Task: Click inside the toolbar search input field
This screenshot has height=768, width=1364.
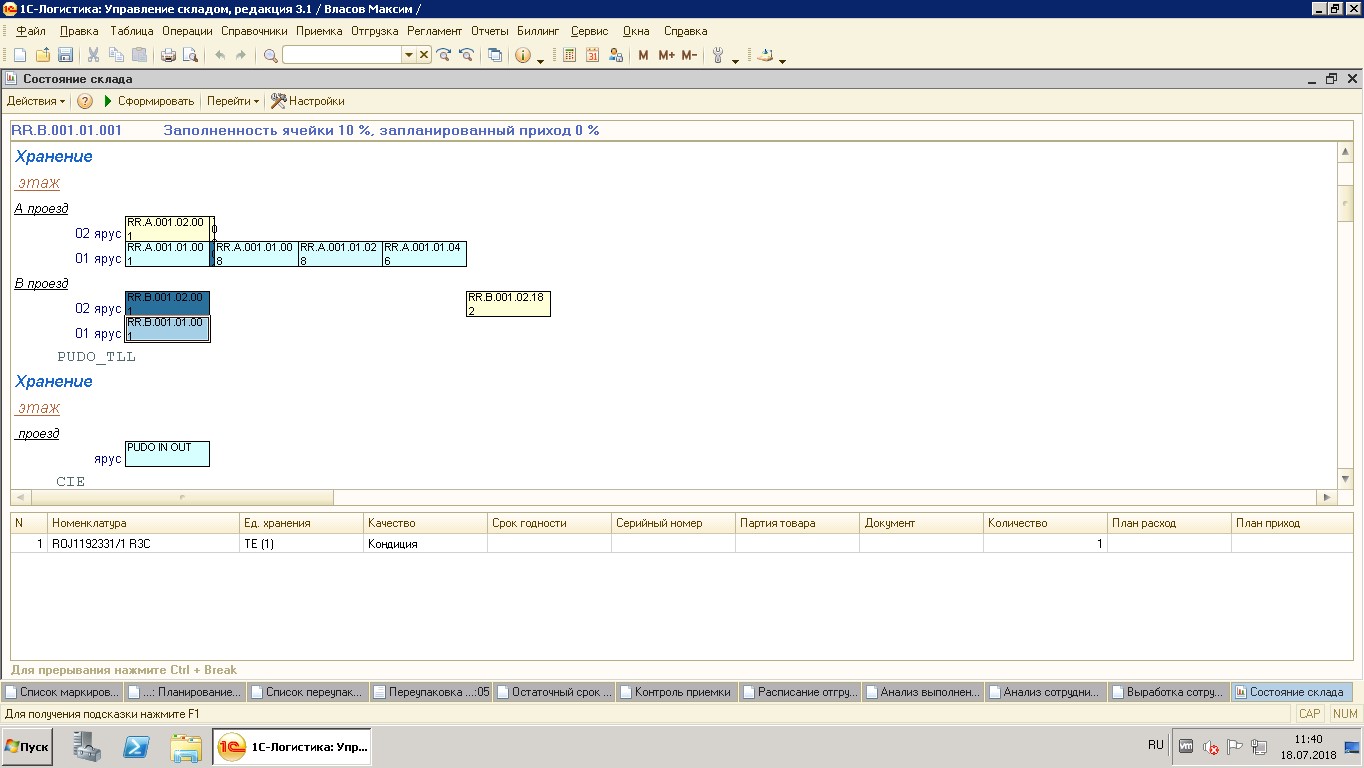Action: [342, 55]
